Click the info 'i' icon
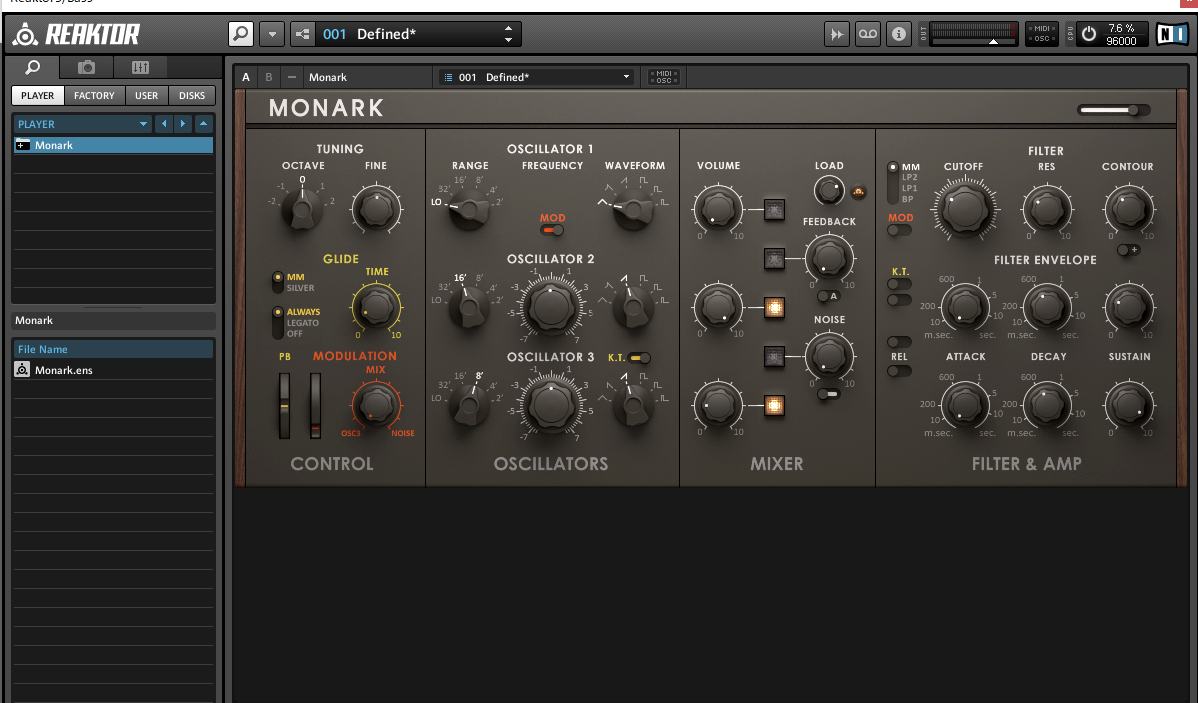Screen dimensions: 1198x703 point(898,34)
